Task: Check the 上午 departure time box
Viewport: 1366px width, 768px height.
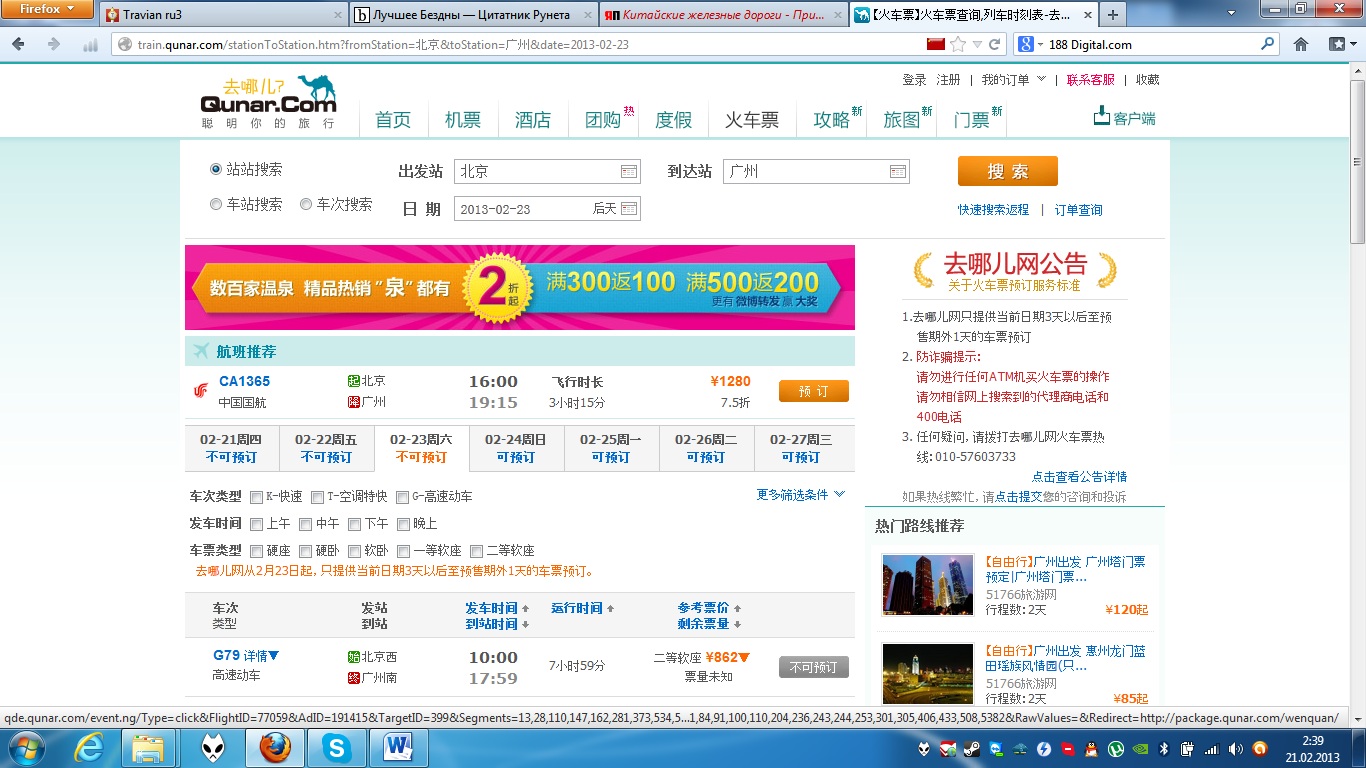Action: [x=257, y=524]
